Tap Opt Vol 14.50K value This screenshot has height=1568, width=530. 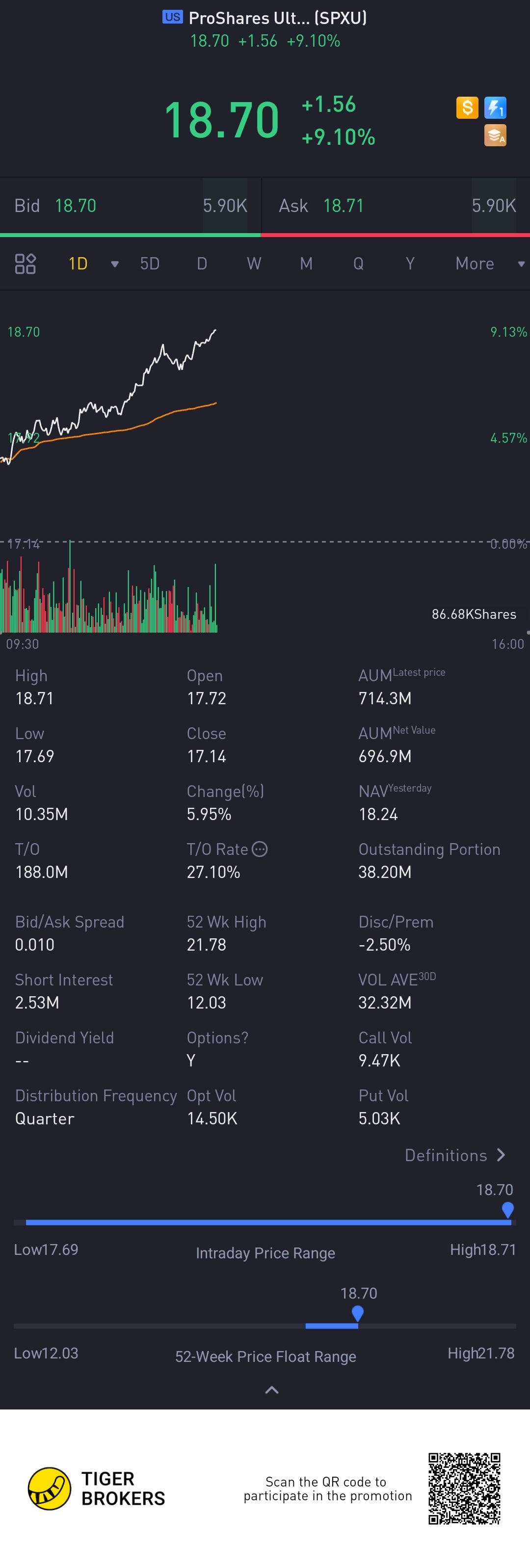tap(212, 1118)
